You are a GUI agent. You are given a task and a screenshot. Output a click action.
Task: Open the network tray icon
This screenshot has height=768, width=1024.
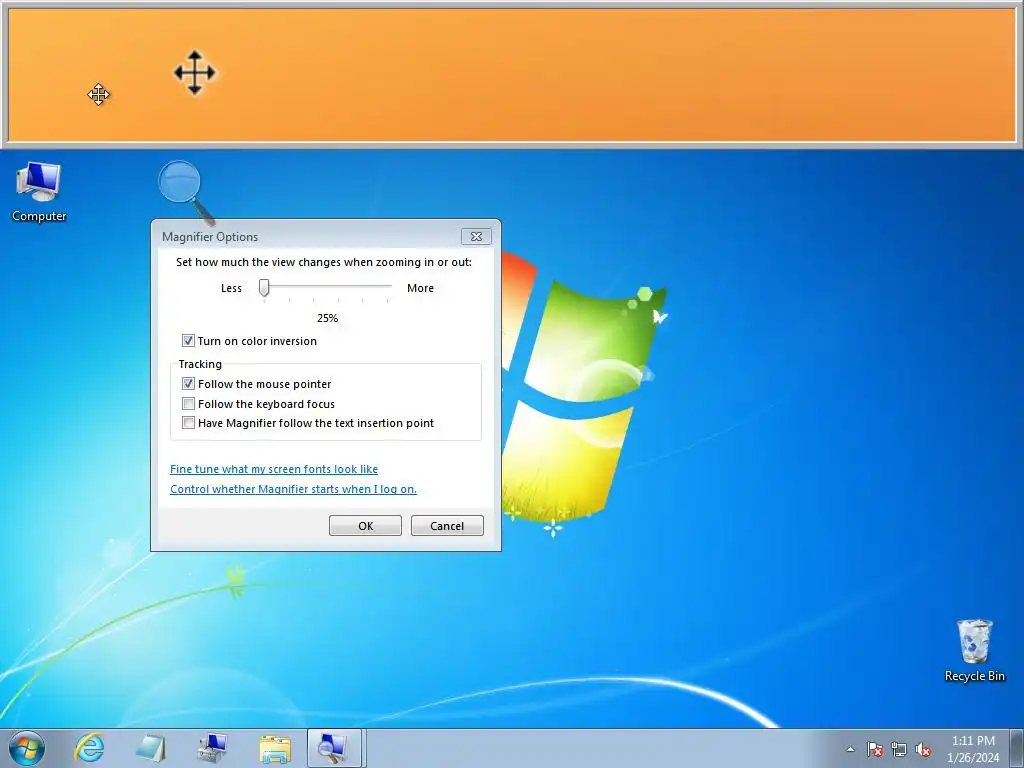(899, 749)
